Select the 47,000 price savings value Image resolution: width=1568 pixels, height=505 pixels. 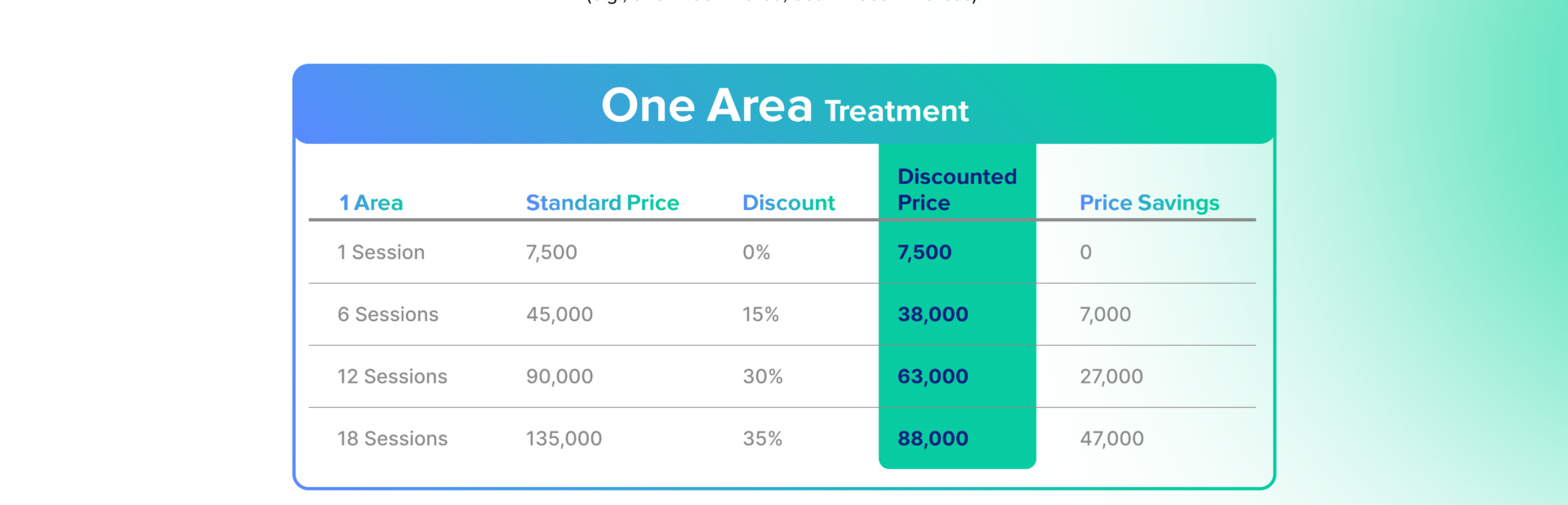click(1111, 439)
